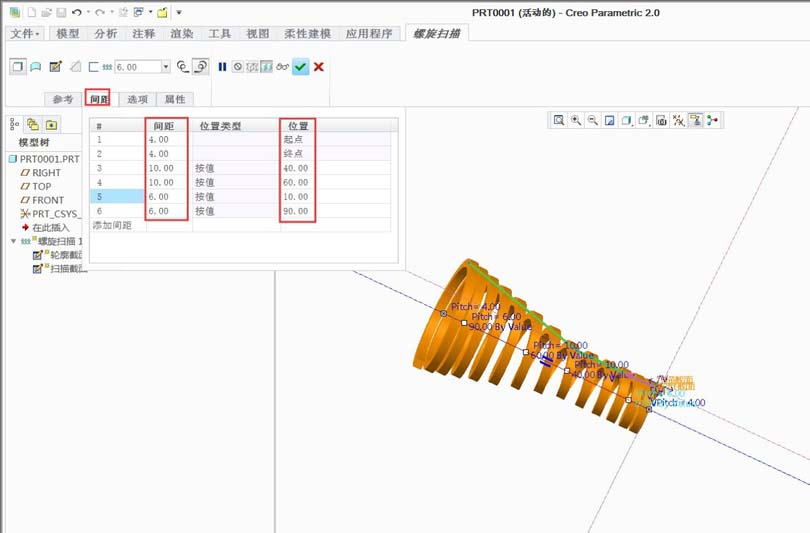Cancel the feature with red X
The image size is (810, 533).
(x=319, y=67)
